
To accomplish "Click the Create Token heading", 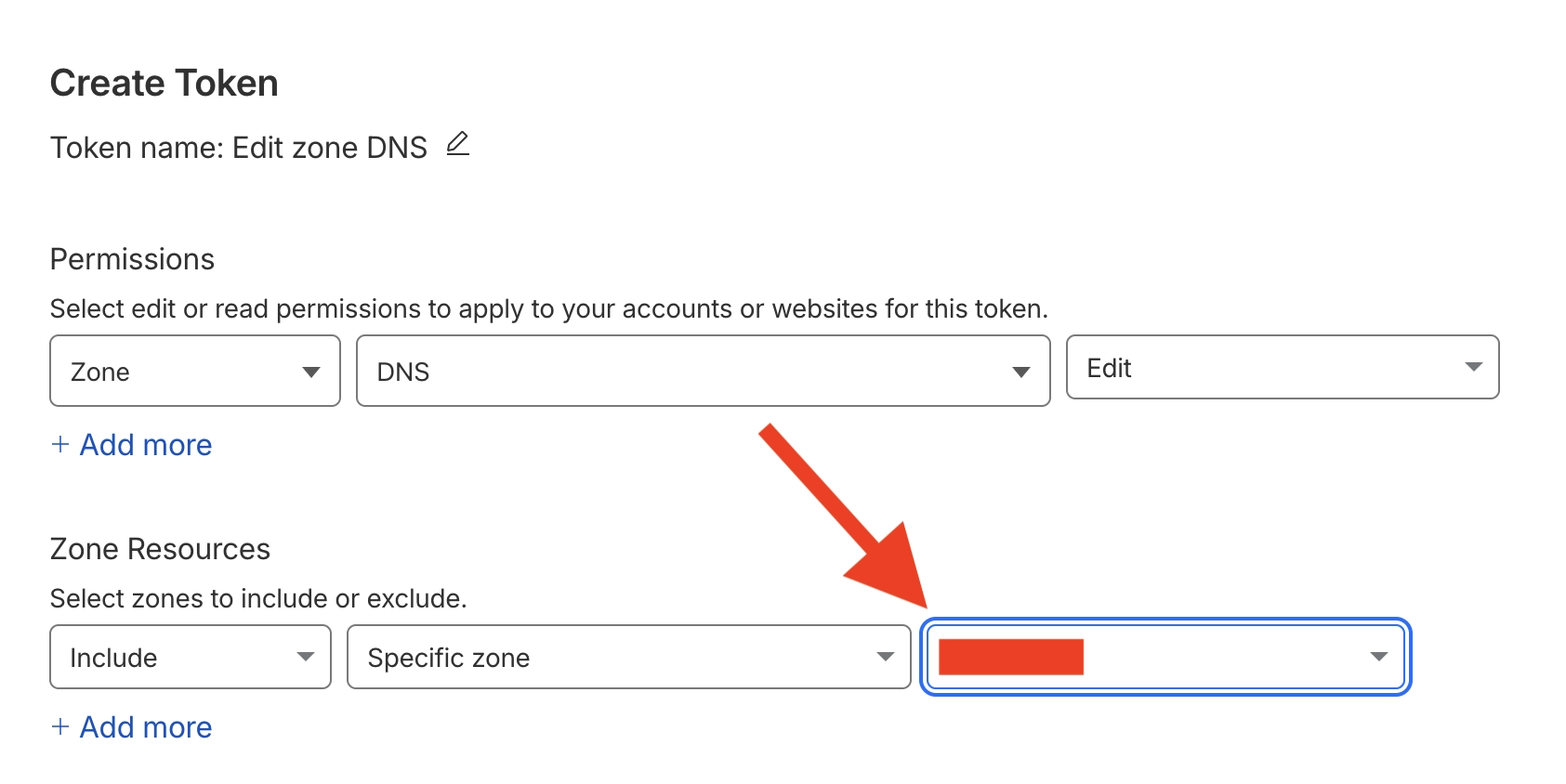I will [x=164, y=84].
